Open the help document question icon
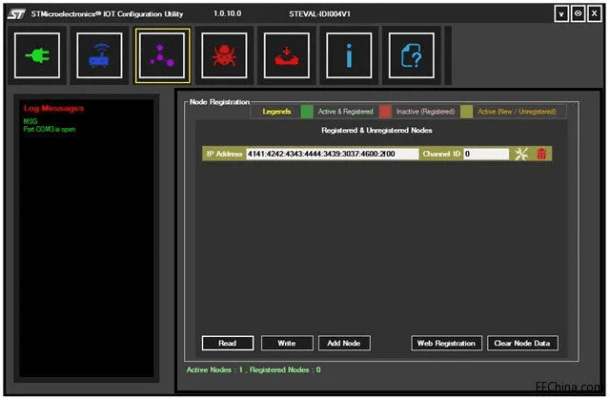 (410, 56)
